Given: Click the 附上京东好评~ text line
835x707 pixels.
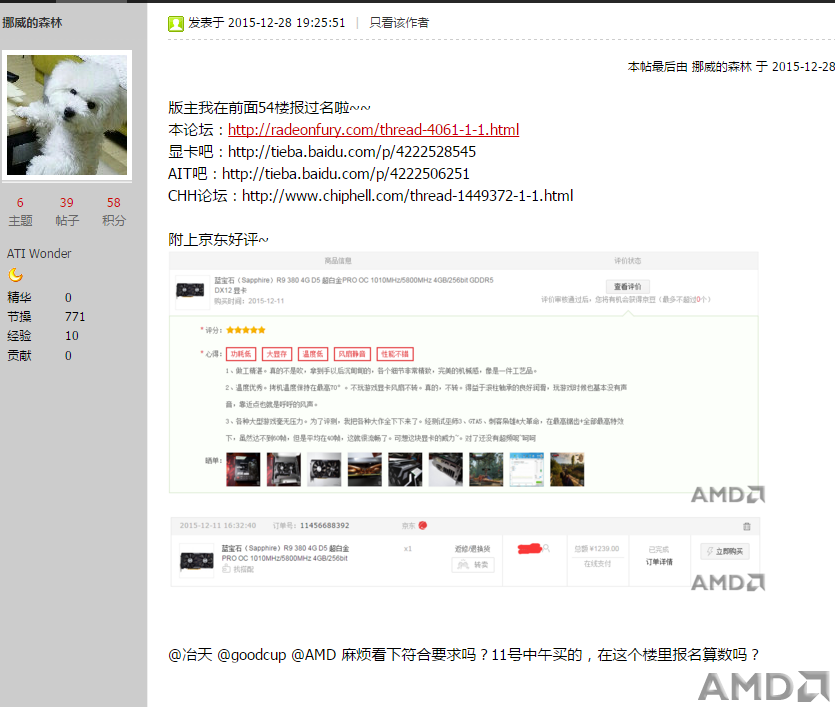Looking at the screenshot, I should pyautogui.click(x=218, y=240).
